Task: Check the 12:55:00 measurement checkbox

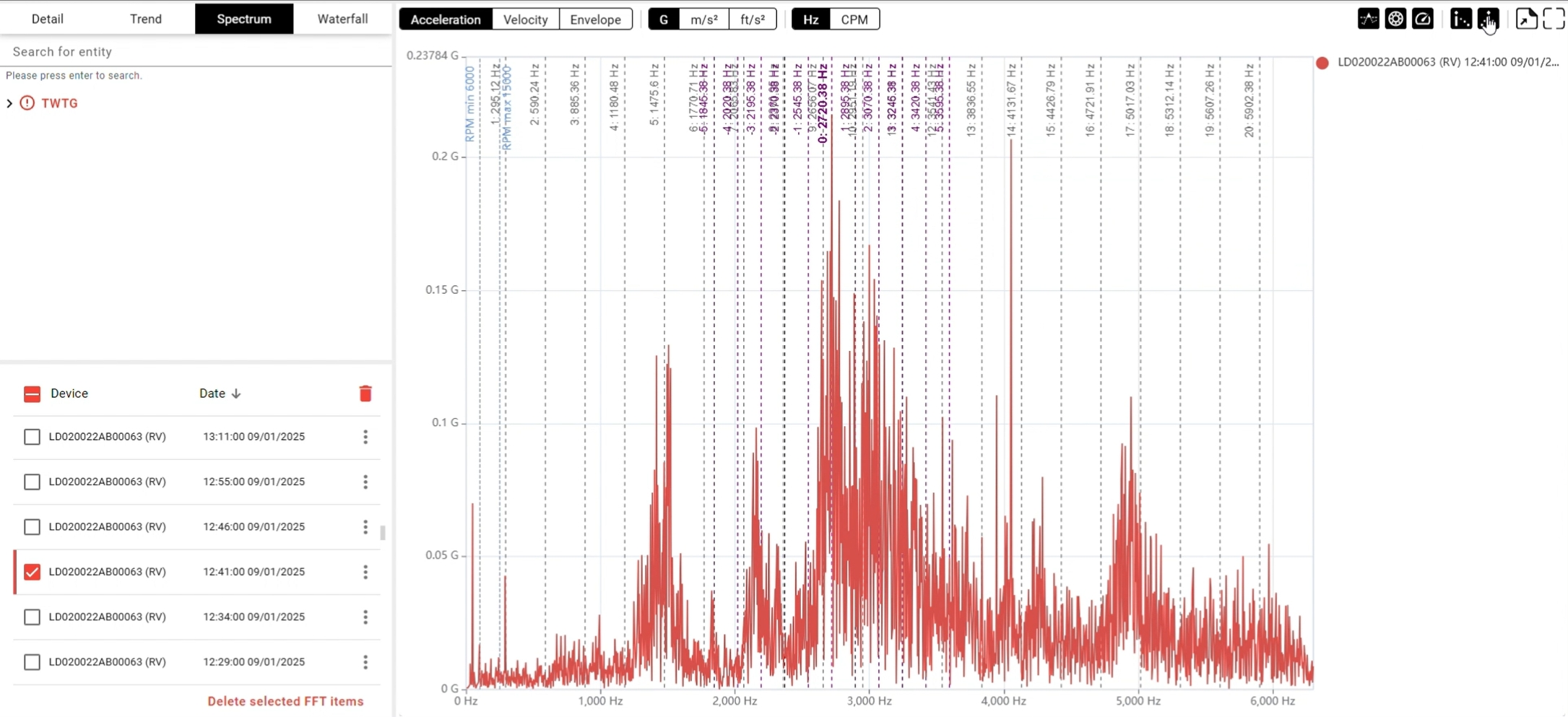Action: 32,482
